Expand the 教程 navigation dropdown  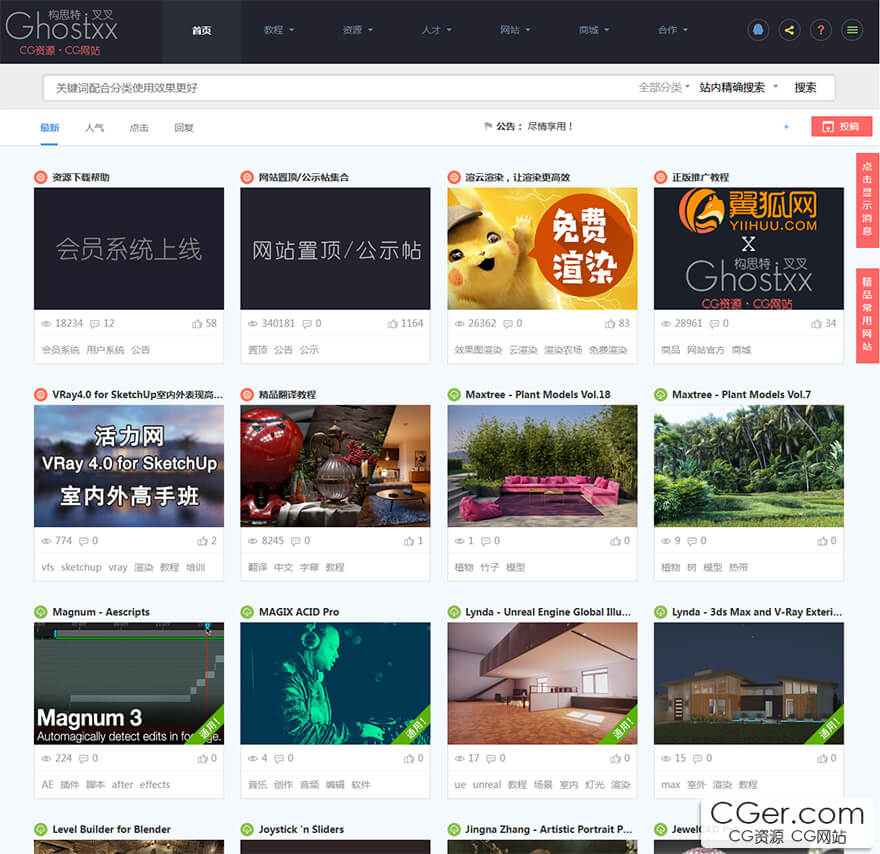click(x=279, y=30)
